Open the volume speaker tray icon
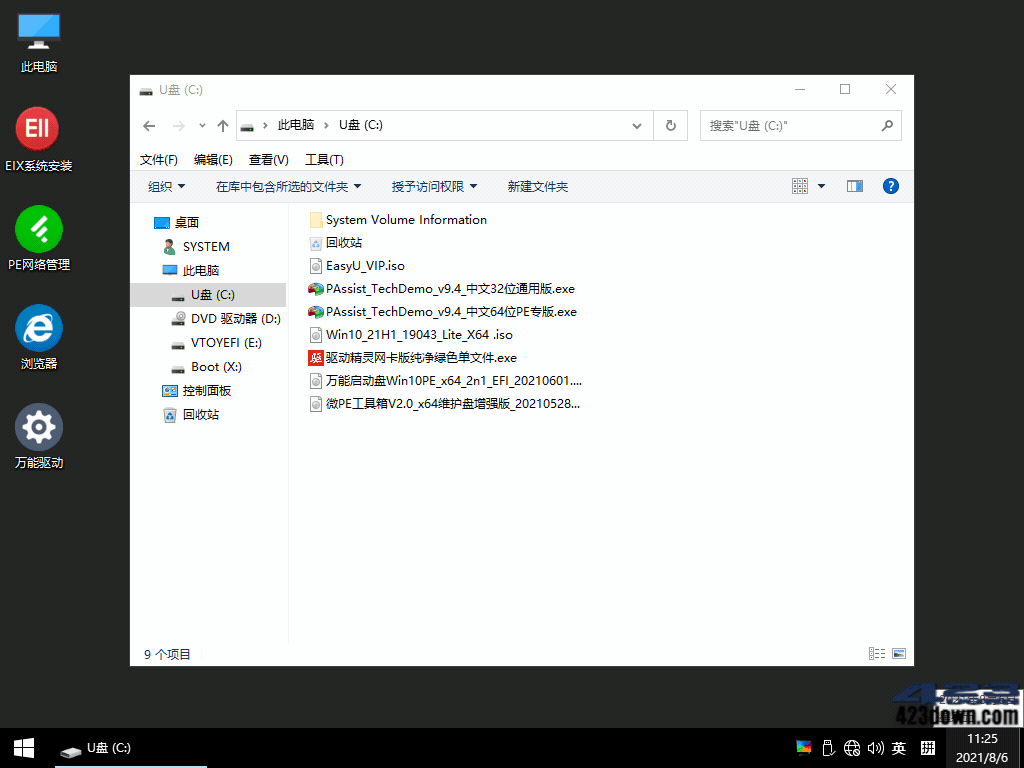Image resolution: width=1024 pixels, height=768 pixels. [875, 748]
